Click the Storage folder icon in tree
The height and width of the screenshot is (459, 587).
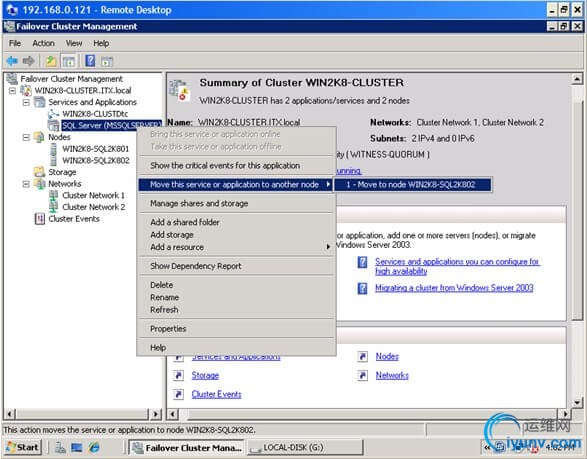(39, 172)
